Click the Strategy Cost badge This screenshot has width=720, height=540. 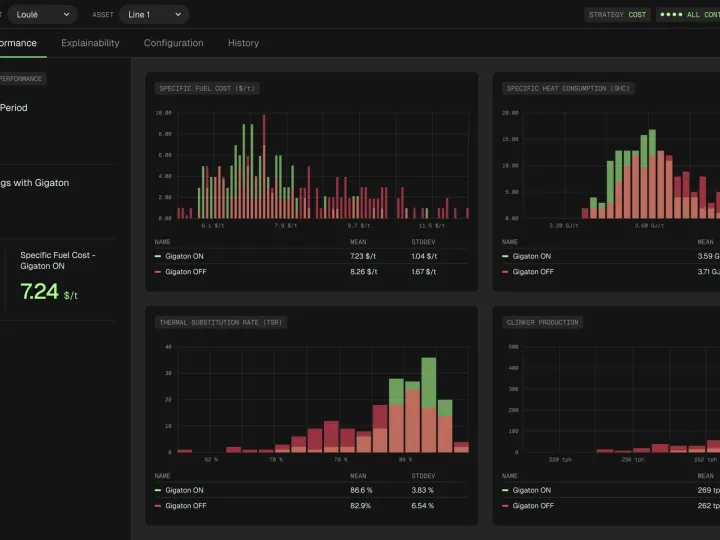617,15
